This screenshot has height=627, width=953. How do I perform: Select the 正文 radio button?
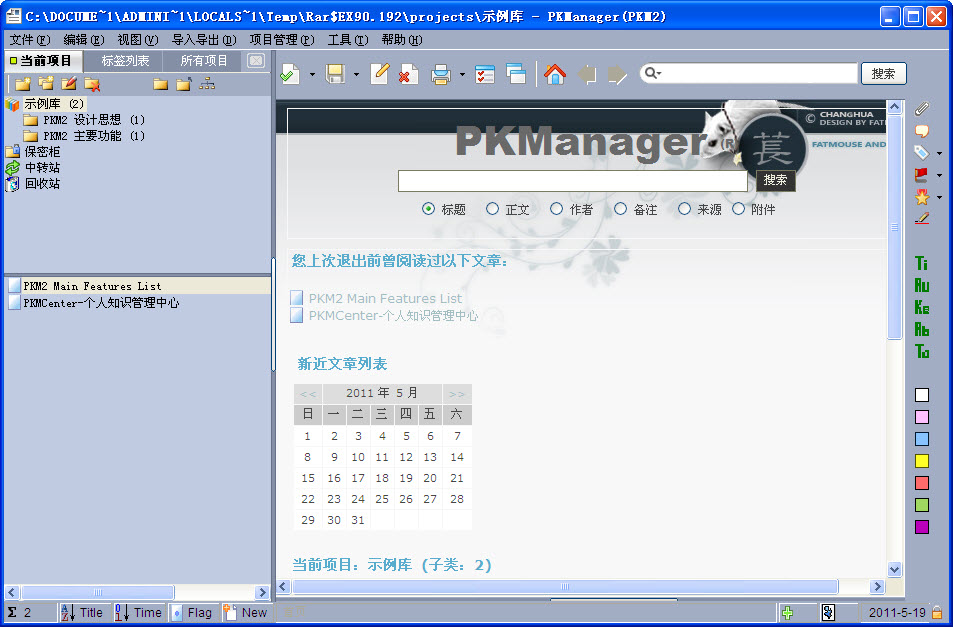492,209
